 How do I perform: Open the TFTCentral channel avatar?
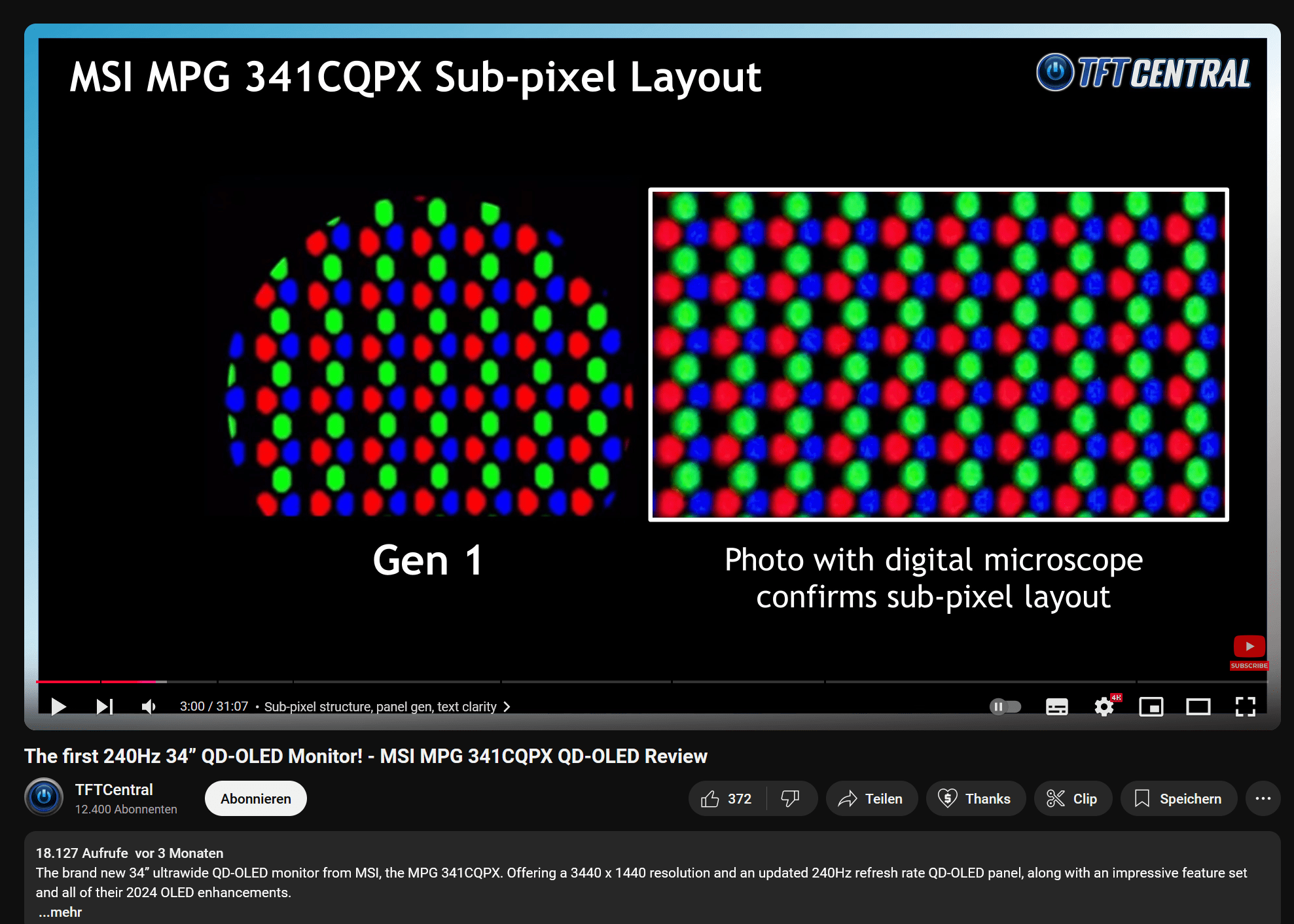(x=44, y=797)
